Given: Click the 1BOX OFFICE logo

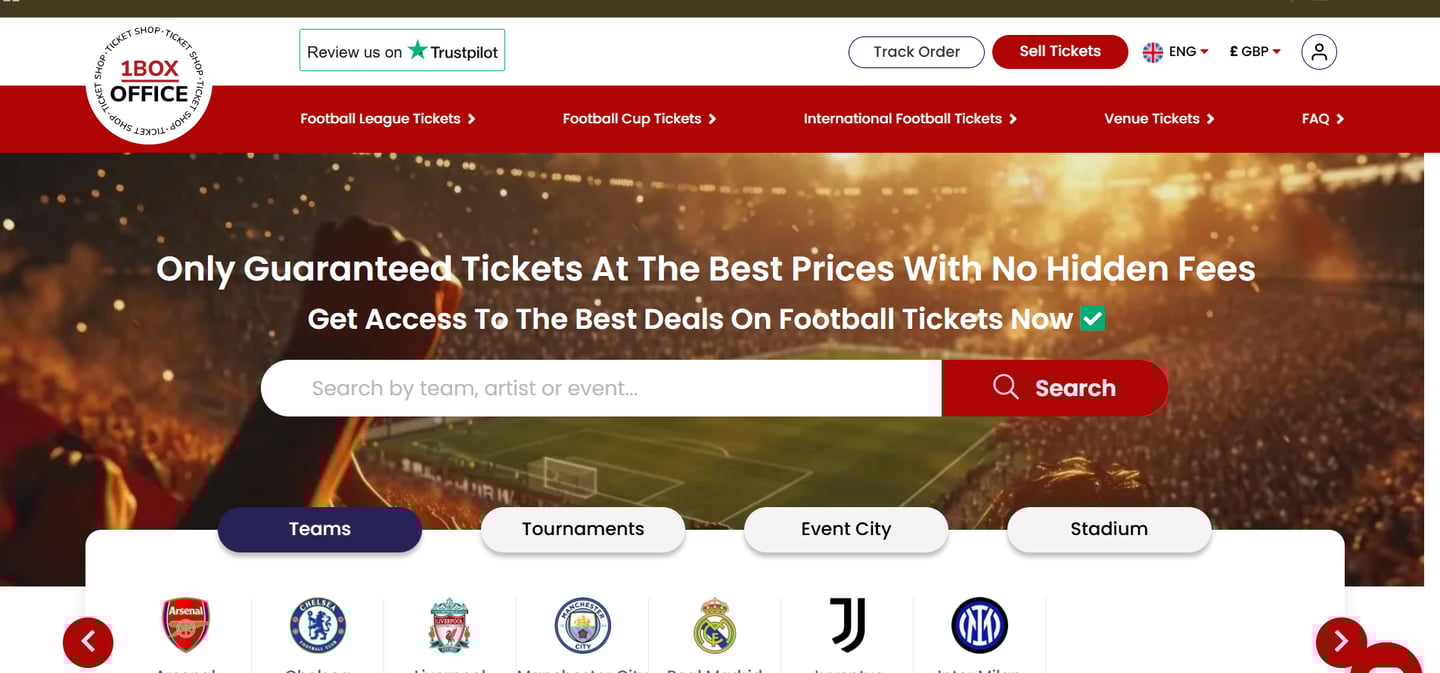Looking at the screenshot, I should pyautogui.click(x=149, y=82).
